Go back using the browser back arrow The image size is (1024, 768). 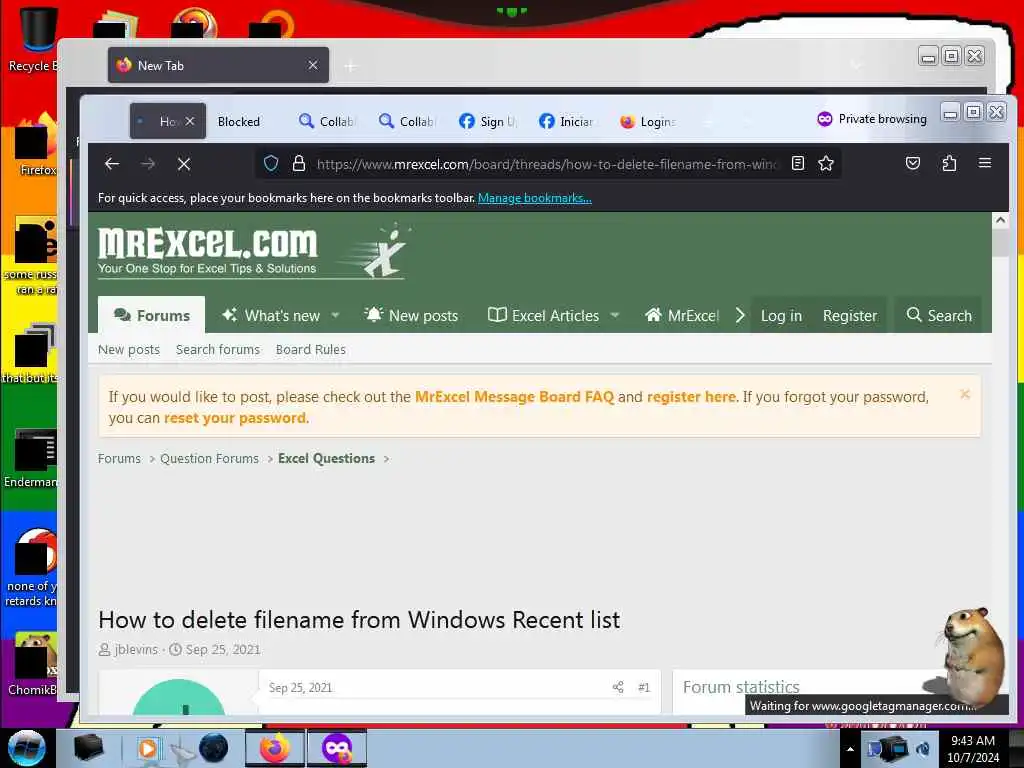(112, 164)
